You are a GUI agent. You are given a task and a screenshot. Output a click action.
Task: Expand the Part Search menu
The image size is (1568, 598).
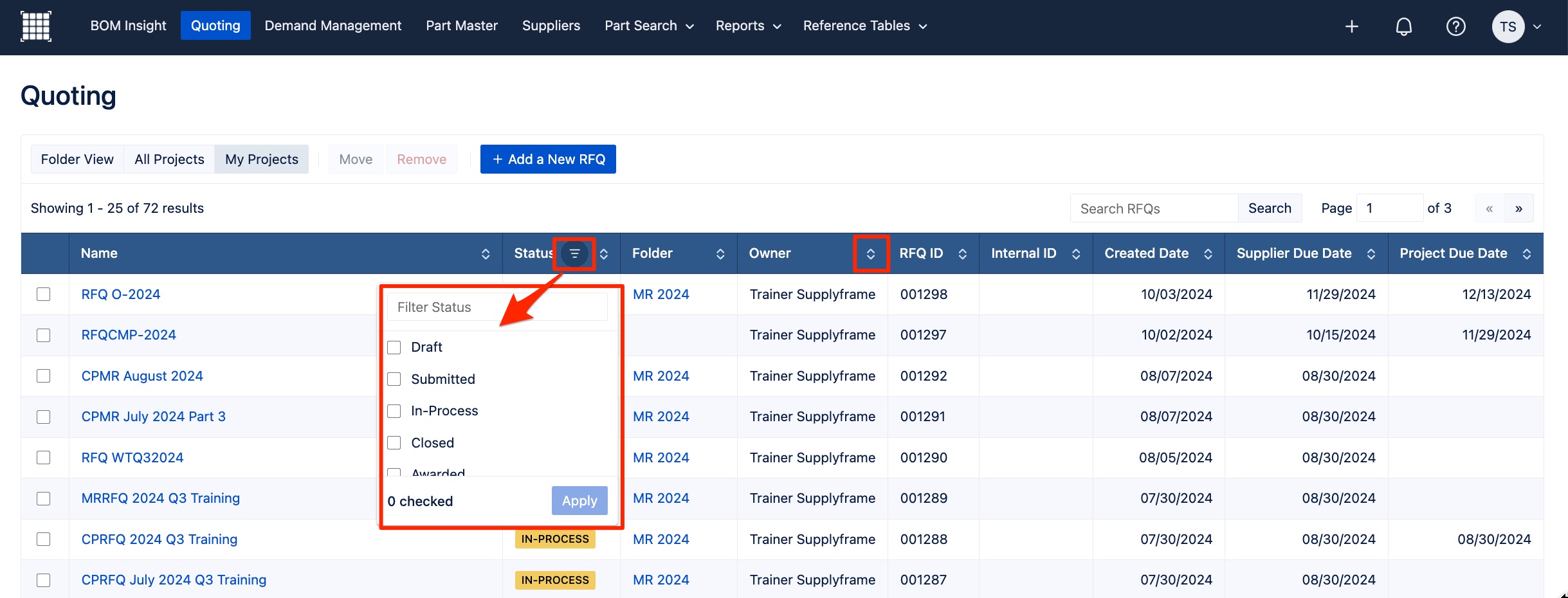649,26
